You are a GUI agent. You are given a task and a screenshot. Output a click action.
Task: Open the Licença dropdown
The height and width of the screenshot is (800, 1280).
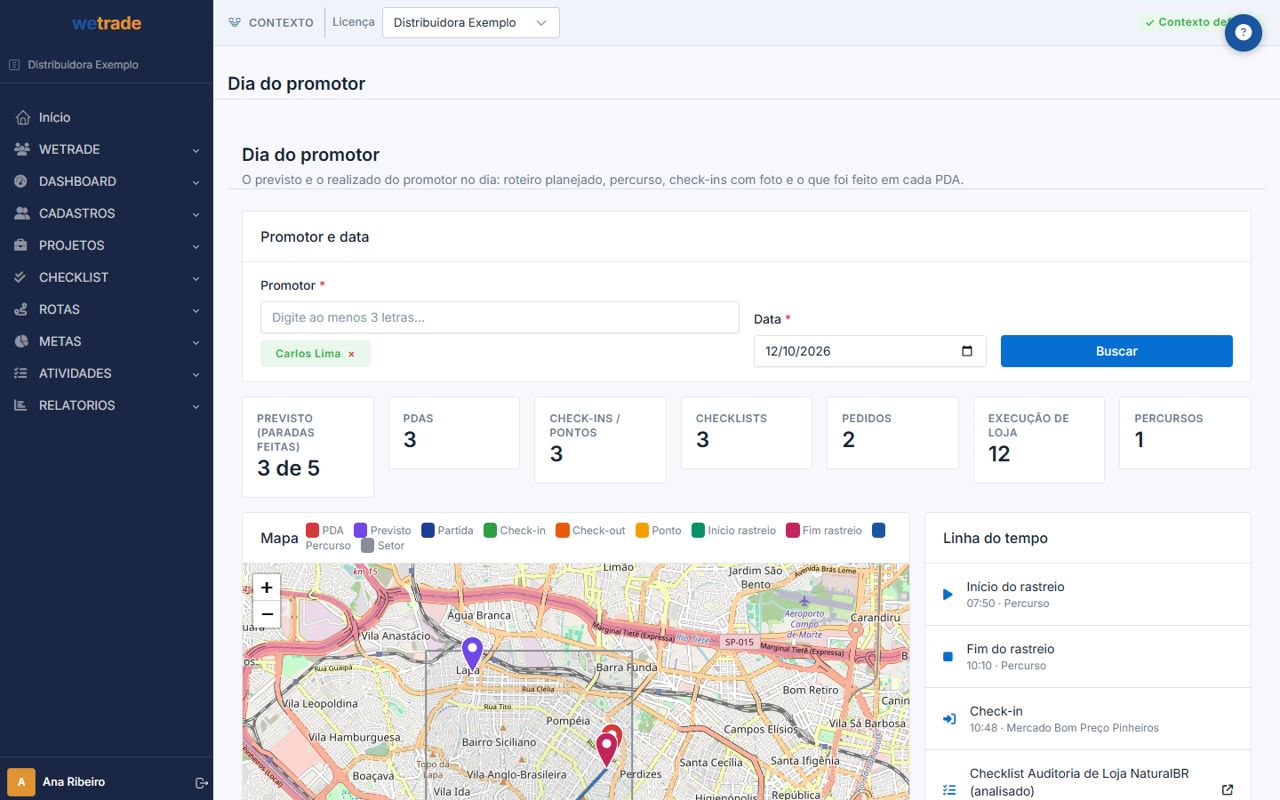pyautogui.click(x=471, y=23)
